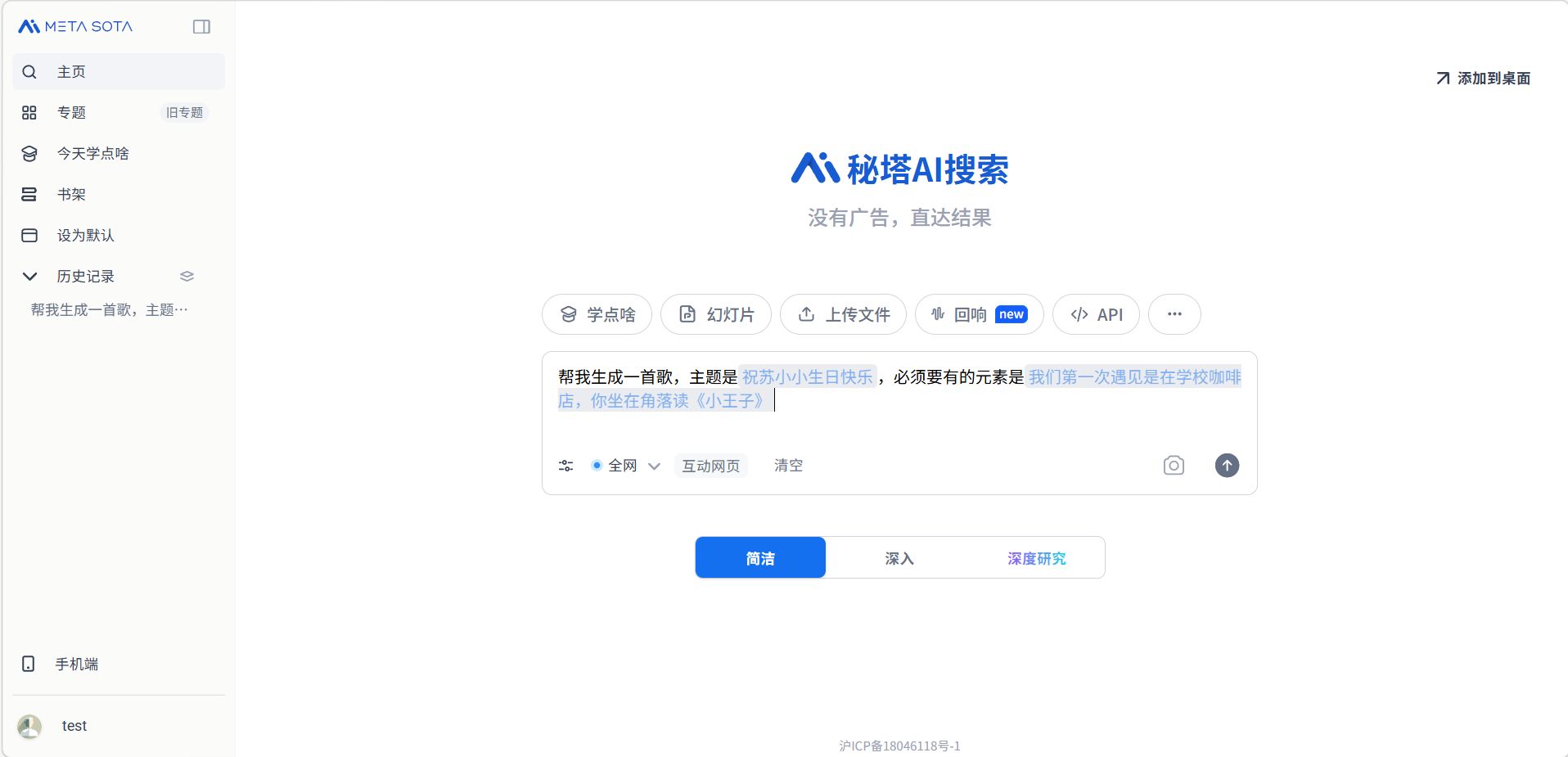Screen dimensions: 1568x757
Task: Collapse the sidebar panel icon
Action: [x=201, y=27]
